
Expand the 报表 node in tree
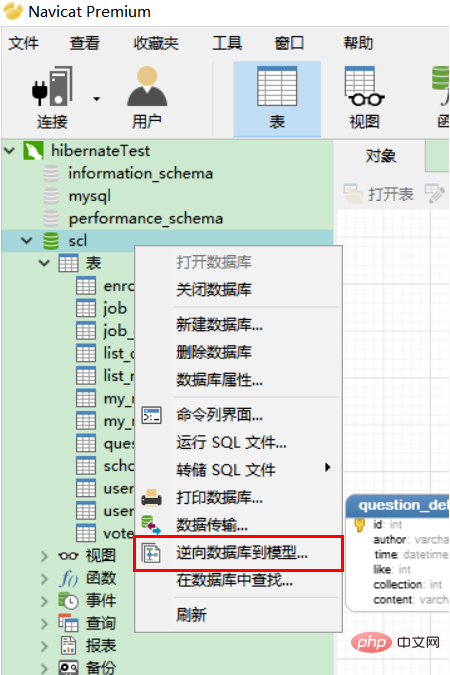tap(44, 646)
